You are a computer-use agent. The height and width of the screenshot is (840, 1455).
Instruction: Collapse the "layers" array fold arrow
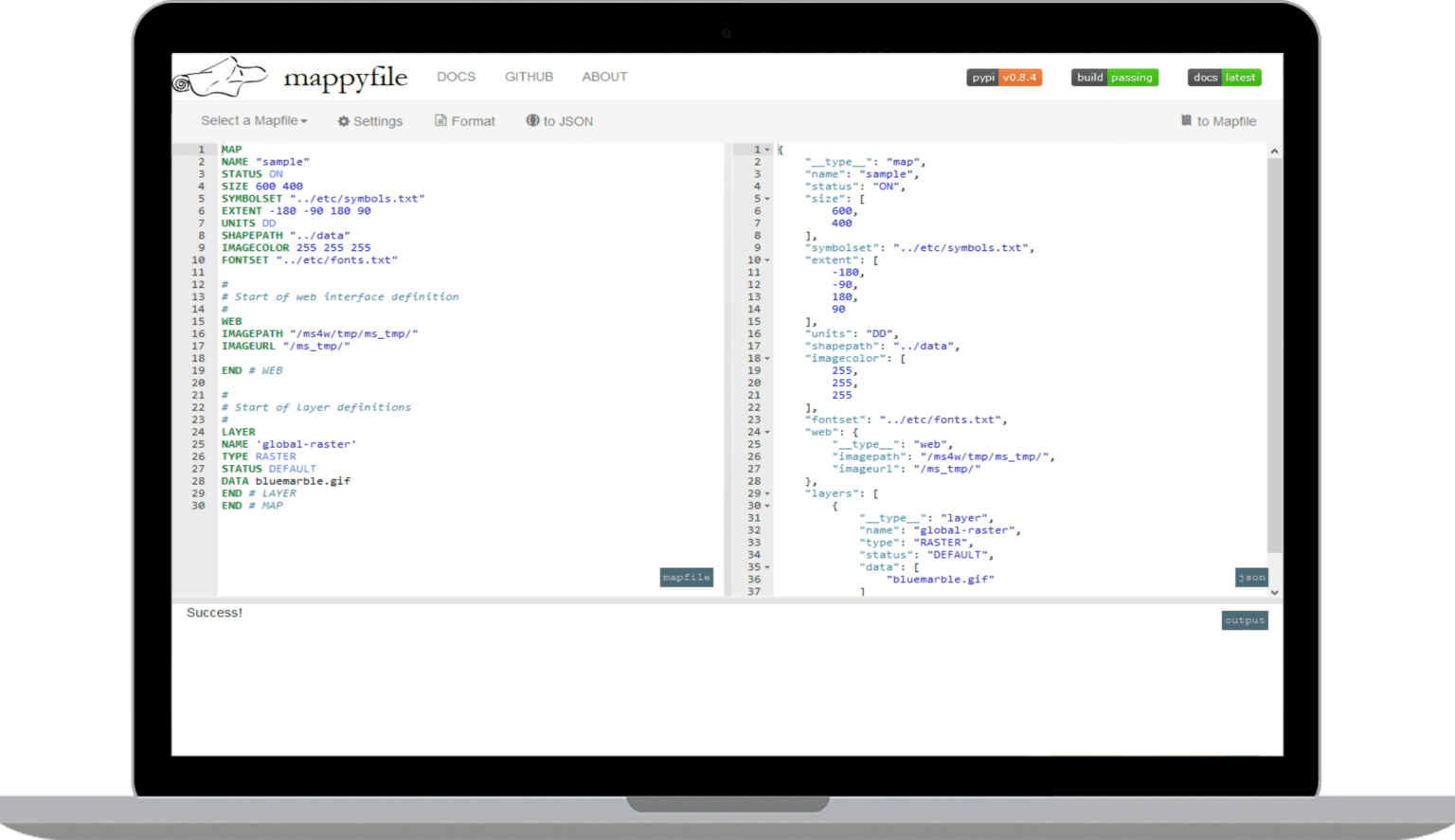tap(767, 493)
